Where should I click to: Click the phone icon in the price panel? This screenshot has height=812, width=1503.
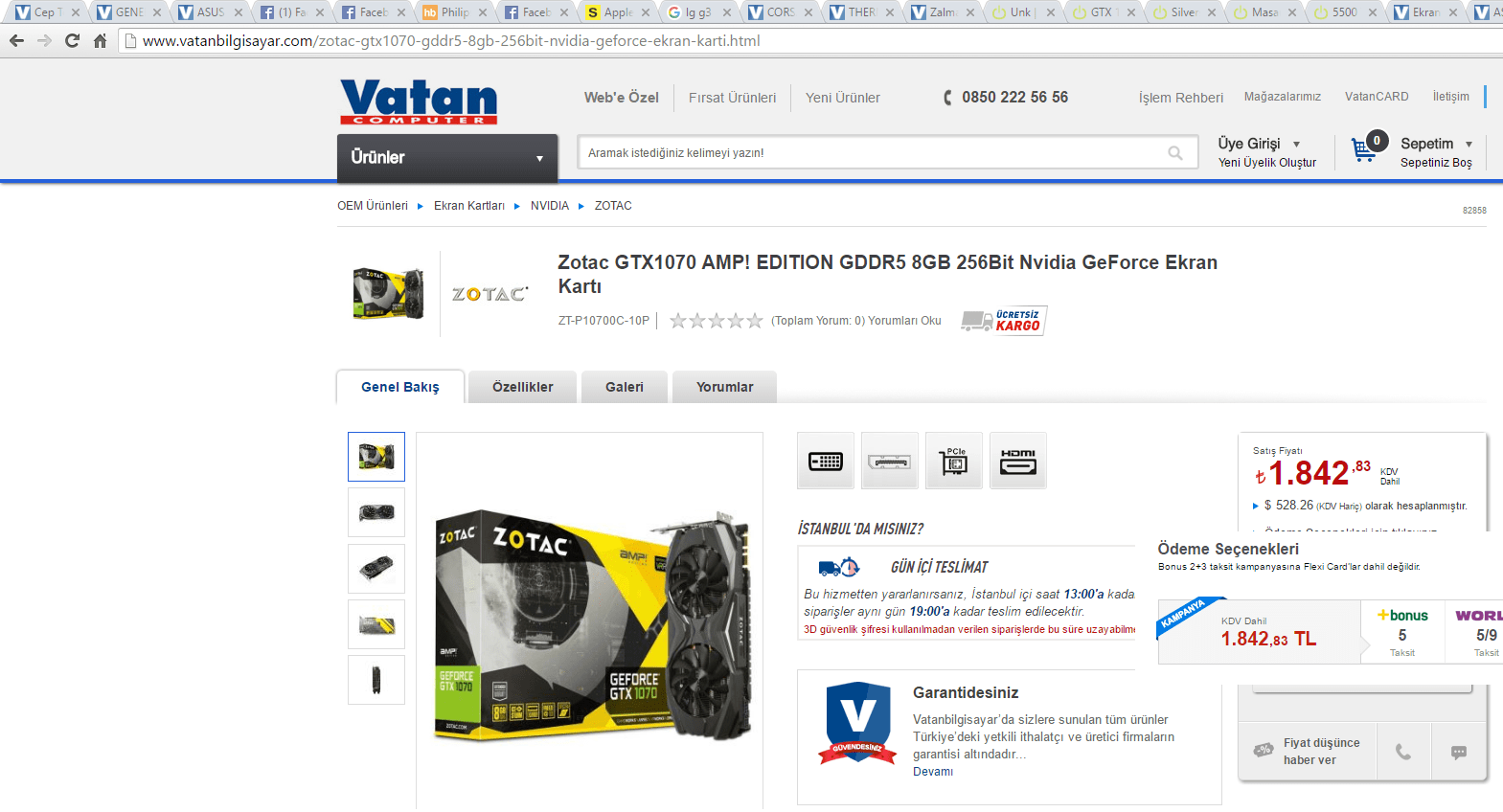click(x=1403, y=752)
